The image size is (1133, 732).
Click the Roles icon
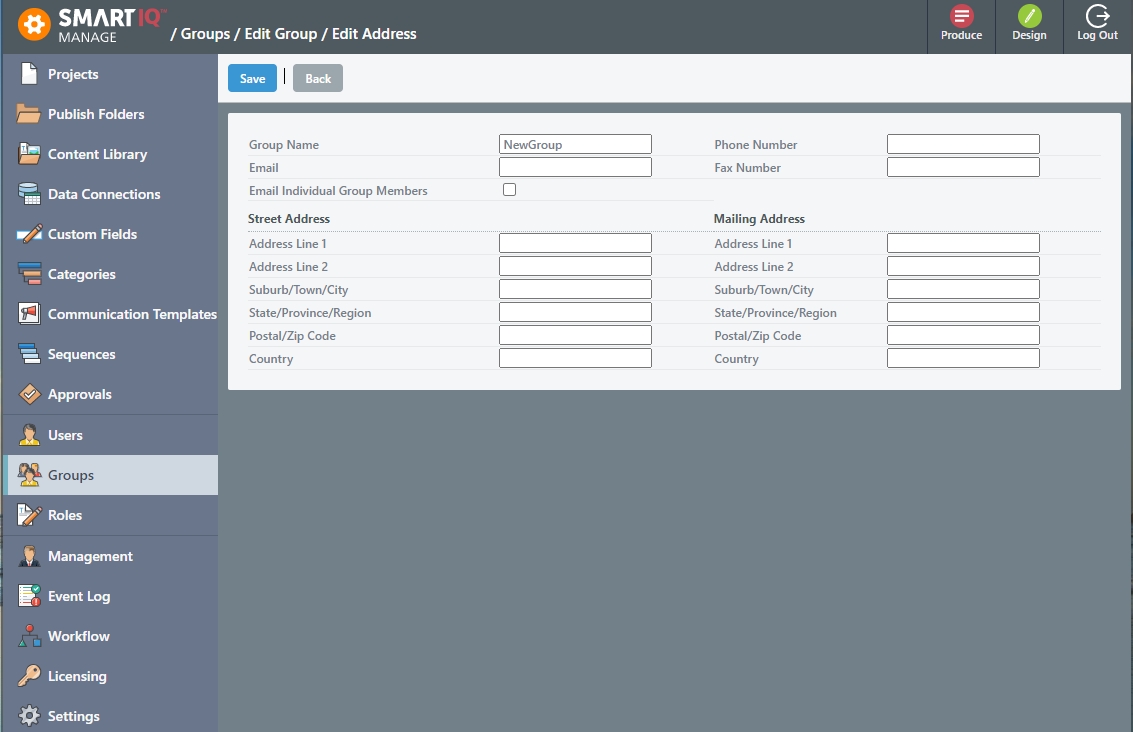point(29,515)
